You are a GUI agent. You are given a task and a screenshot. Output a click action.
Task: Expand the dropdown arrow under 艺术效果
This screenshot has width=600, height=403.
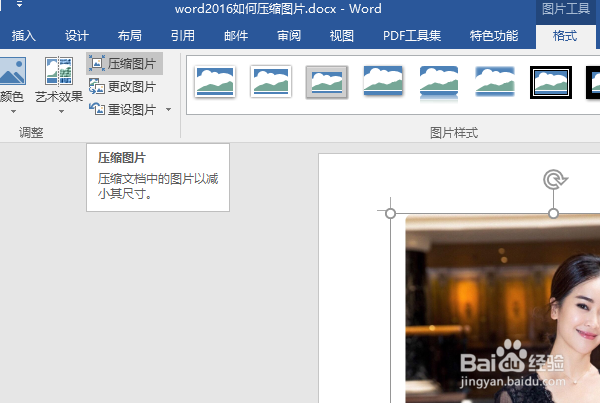(x=61, y=111)
